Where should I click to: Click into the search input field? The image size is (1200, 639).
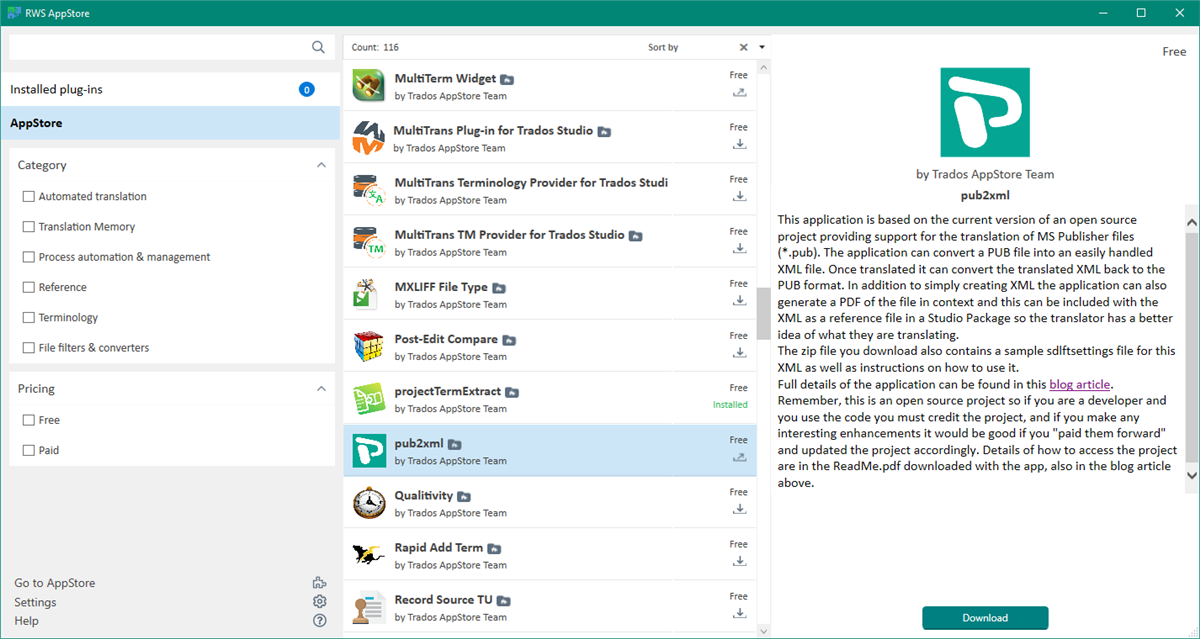coord(160,47)
